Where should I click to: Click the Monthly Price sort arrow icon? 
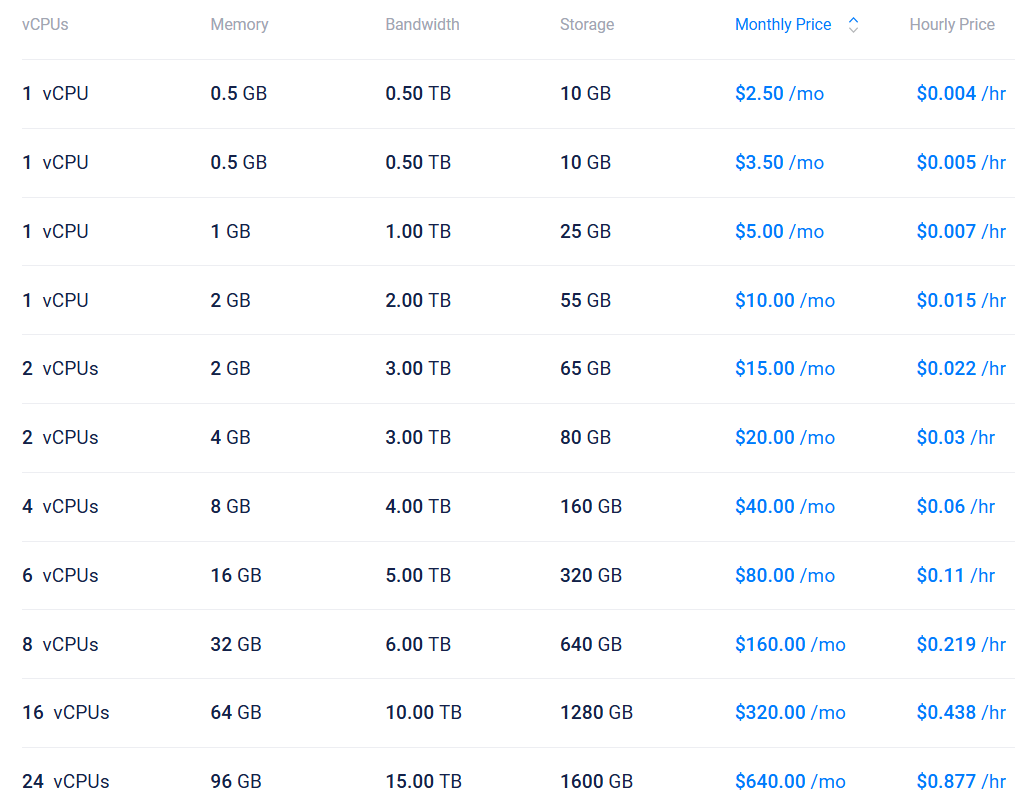[853, 25]
